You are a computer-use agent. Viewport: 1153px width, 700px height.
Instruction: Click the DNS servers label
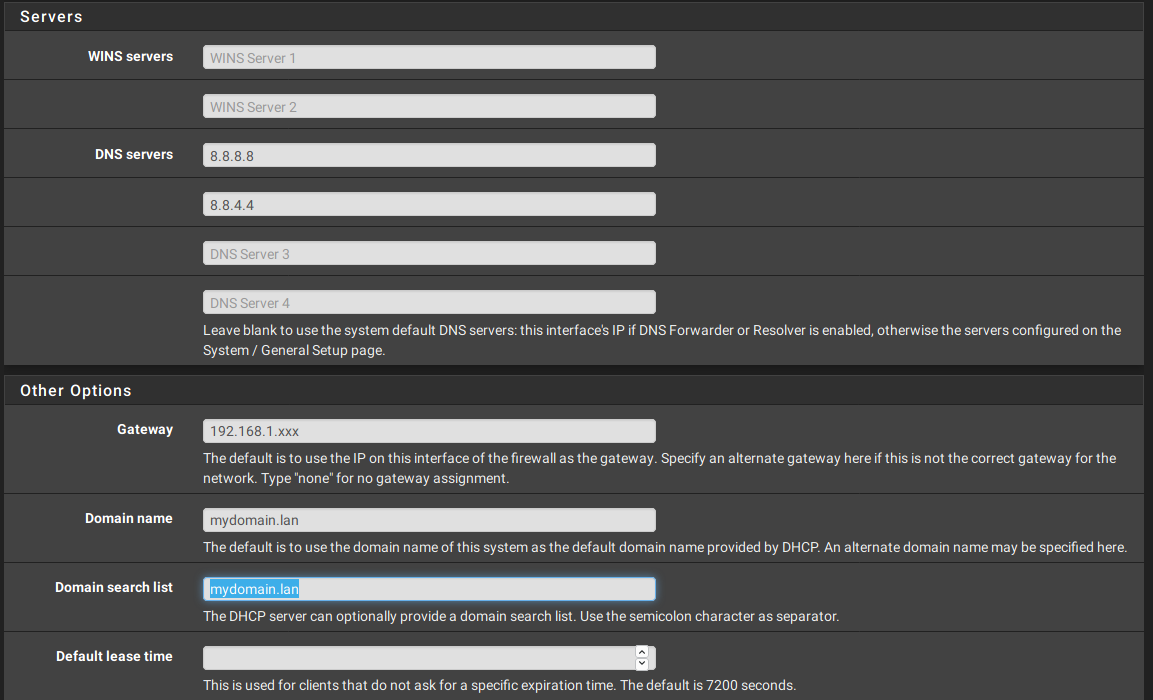(x=134, y=155)
